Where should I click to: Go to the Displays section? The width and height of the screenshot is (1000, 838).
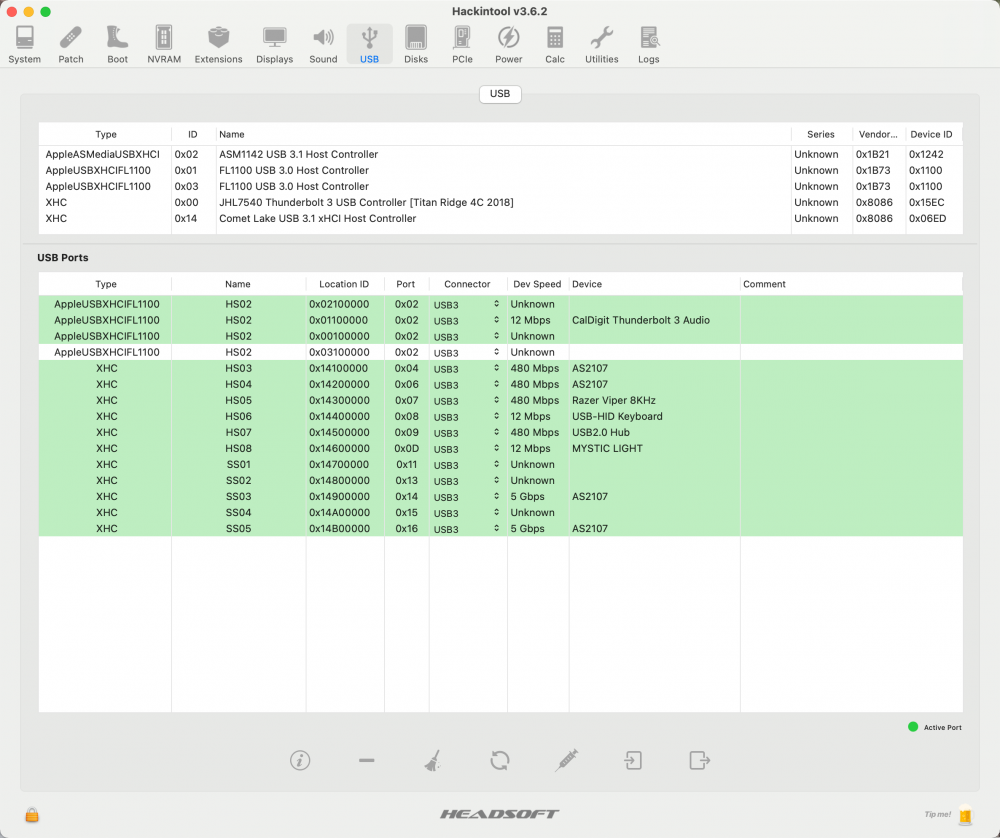274,45
